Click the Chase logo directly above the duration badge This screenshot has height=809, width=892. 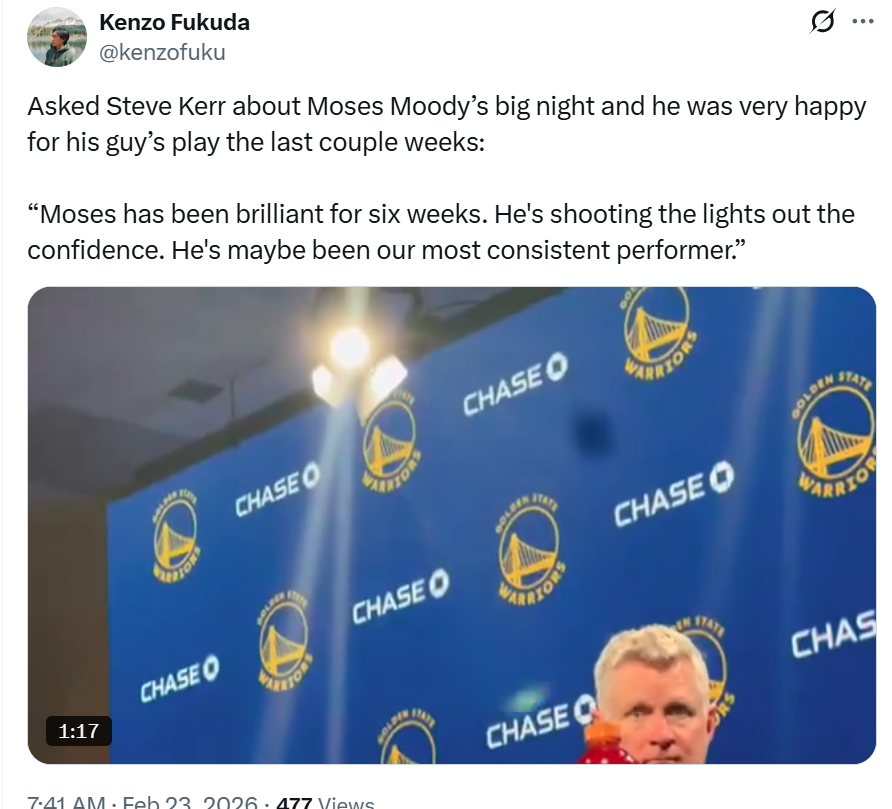179,678
